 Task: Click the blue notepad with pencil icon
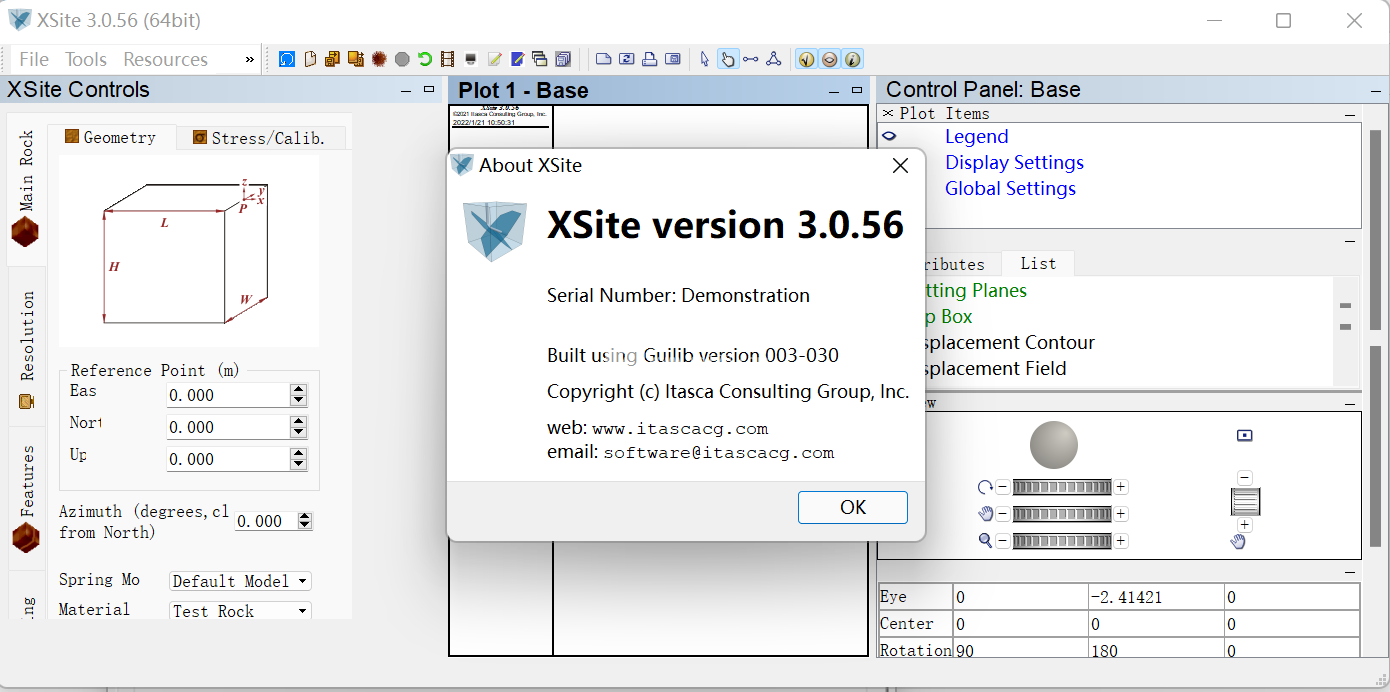point(517,59)
